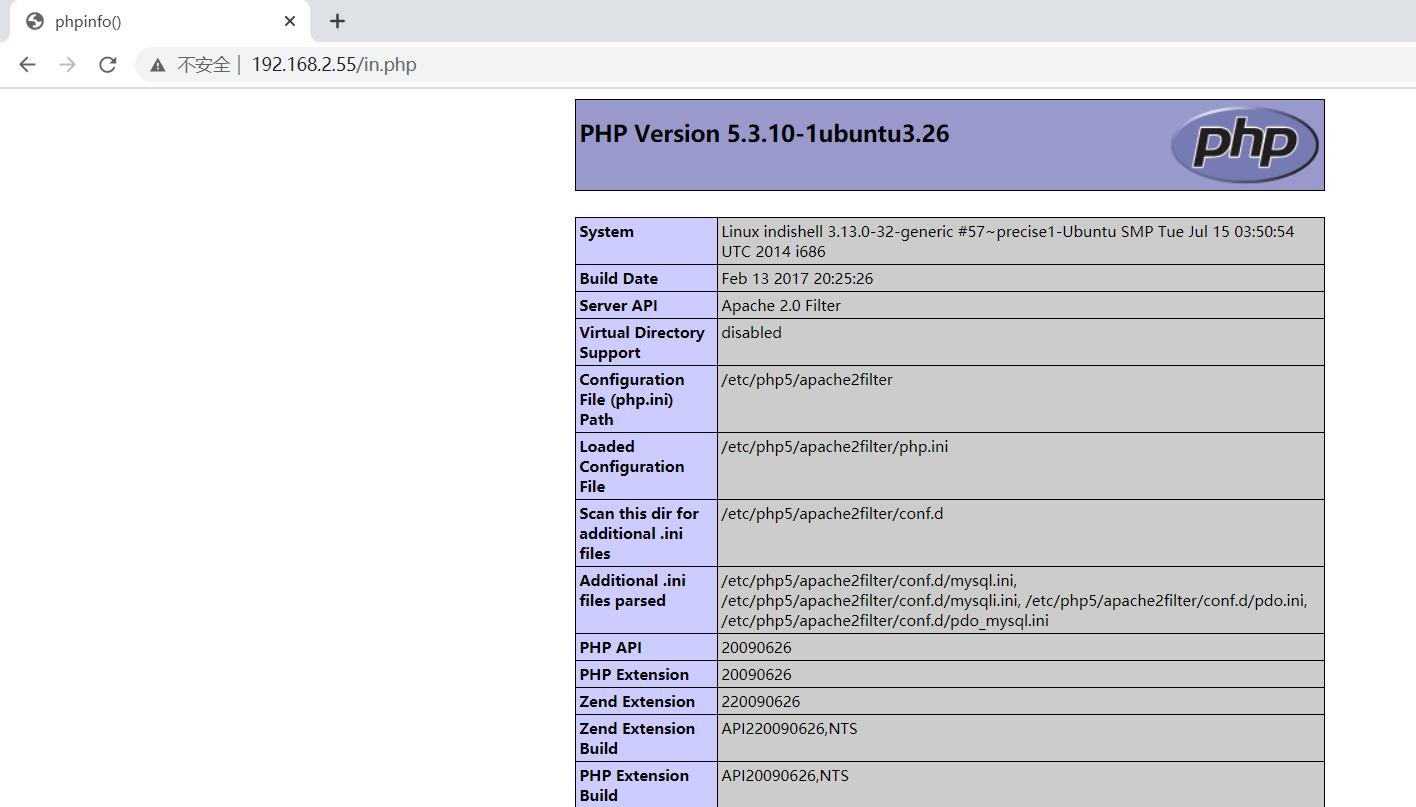The width and height of the screenshot is (1416, 807).
Task: Click the Linux indishell system value
Action: 1007,242
